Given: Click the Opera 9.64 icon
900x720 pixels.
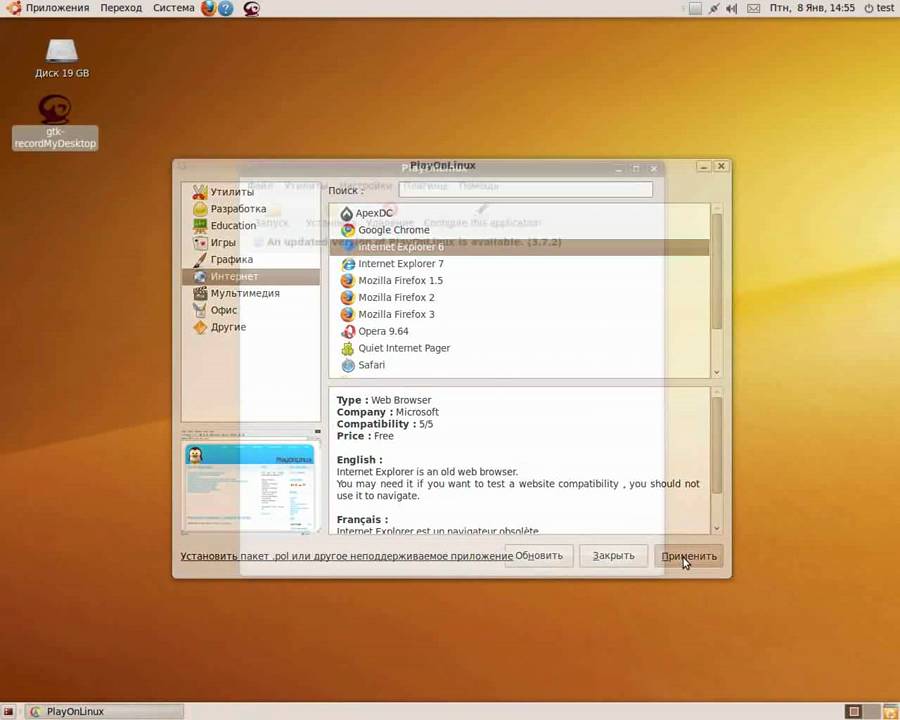Looking at the screenshot, I should point(348,331).
